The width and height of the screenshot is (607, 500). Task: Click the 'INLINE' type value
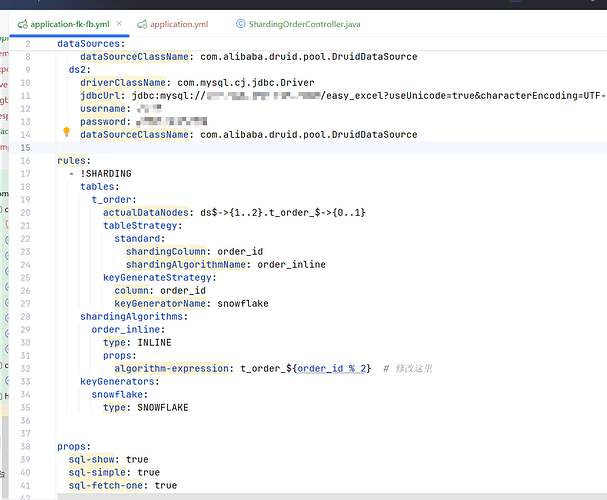[x=154, y=343]
